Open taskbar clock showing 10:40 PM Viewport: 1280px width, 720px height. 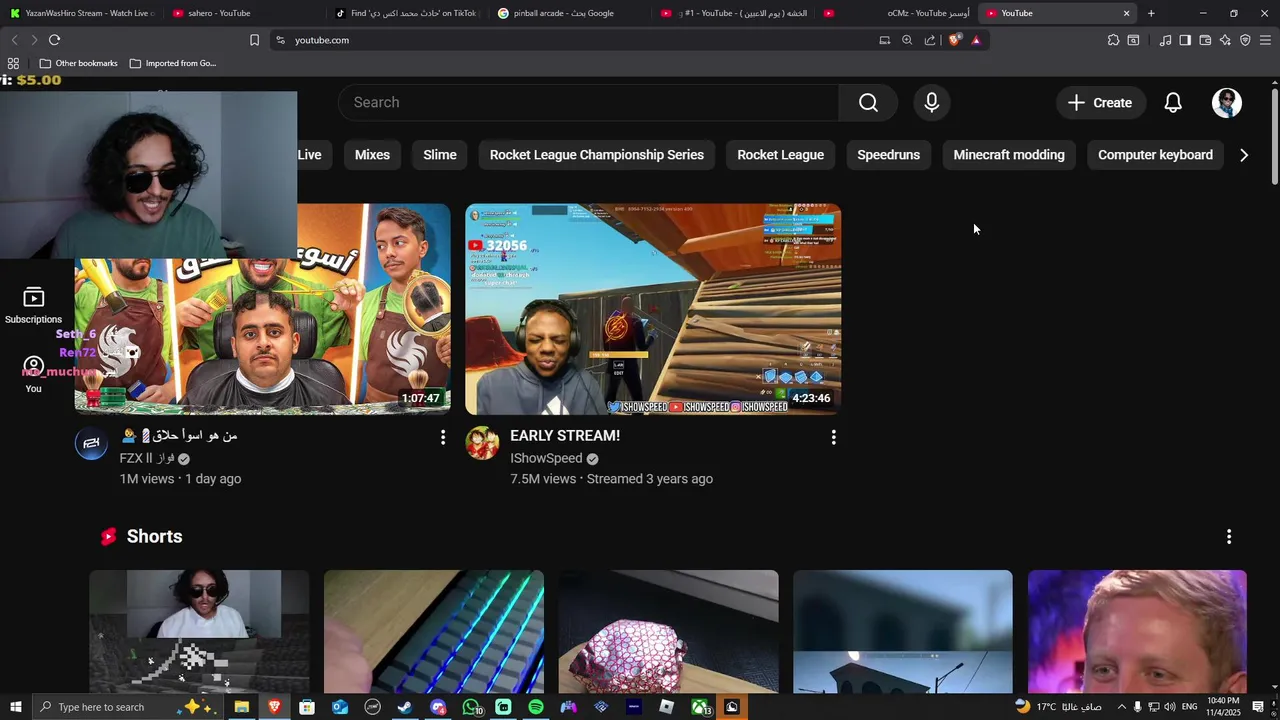coord(1224,707)
